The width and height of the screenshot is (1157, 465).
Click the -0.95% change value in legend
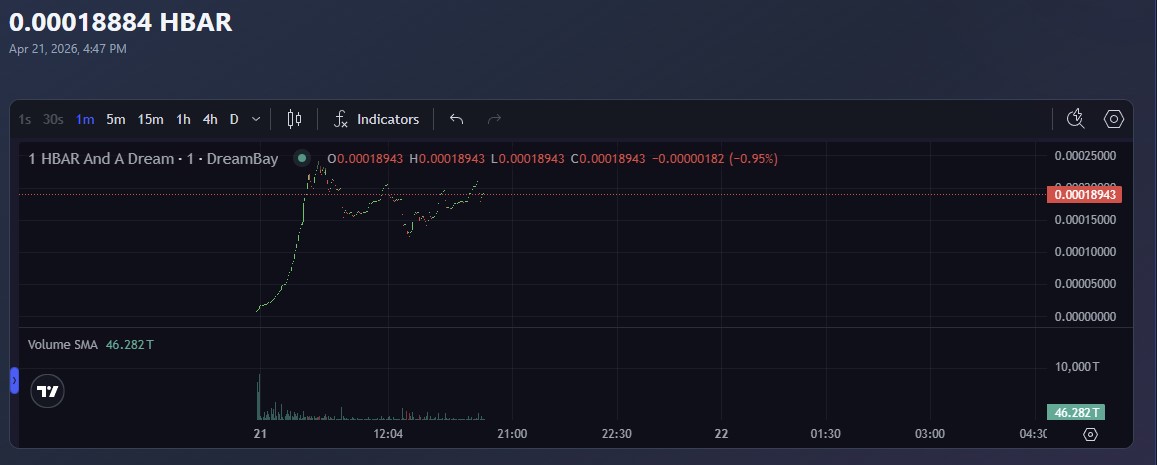753,159
